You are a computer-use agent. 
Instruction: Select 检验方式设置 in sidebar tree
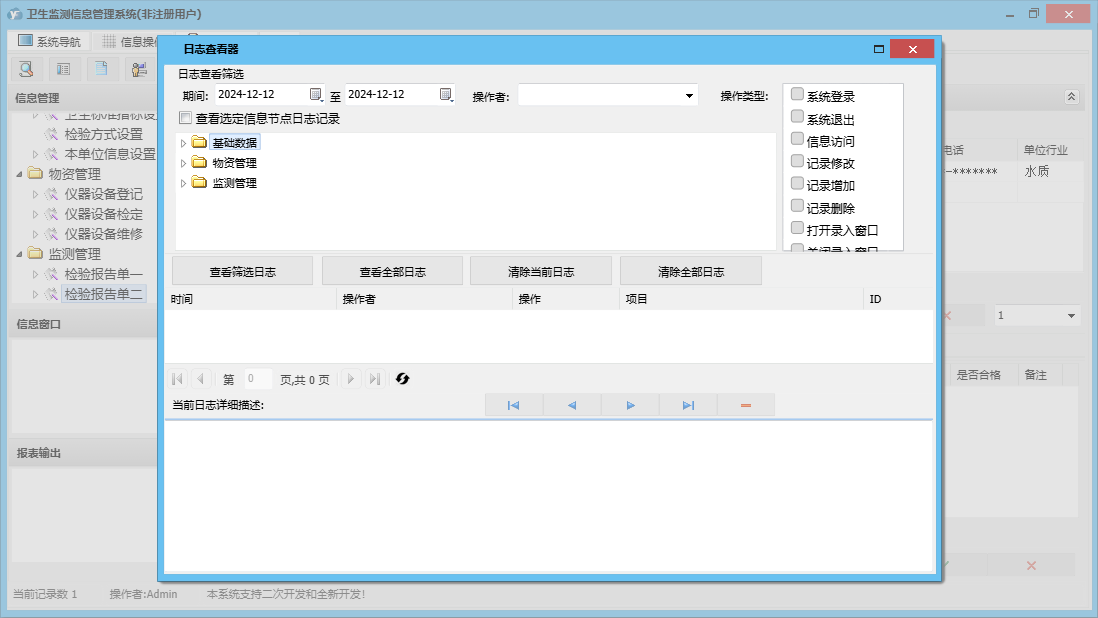(104, 134)
